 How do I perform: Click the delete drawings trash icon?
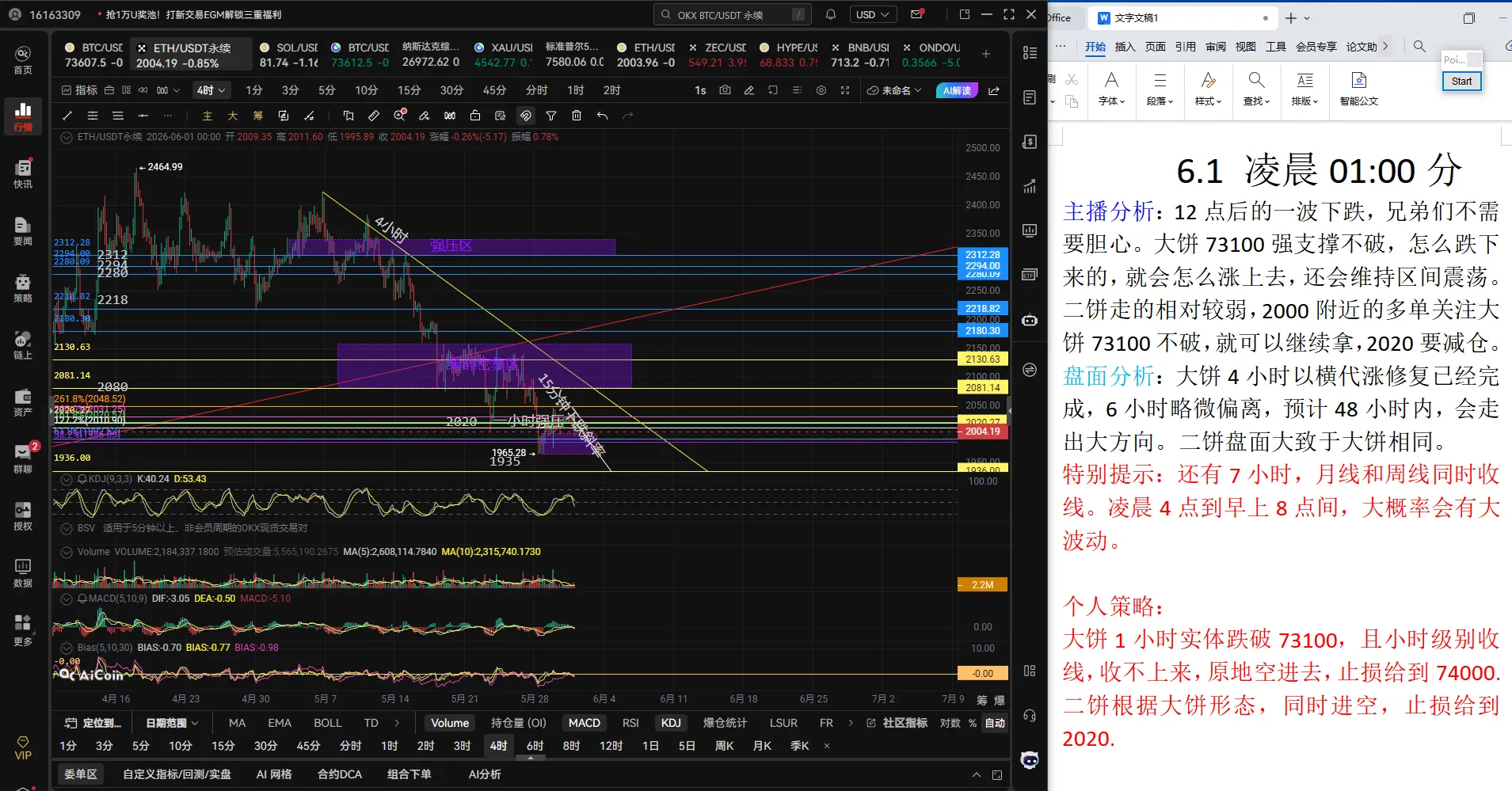(x=577, y=116)
